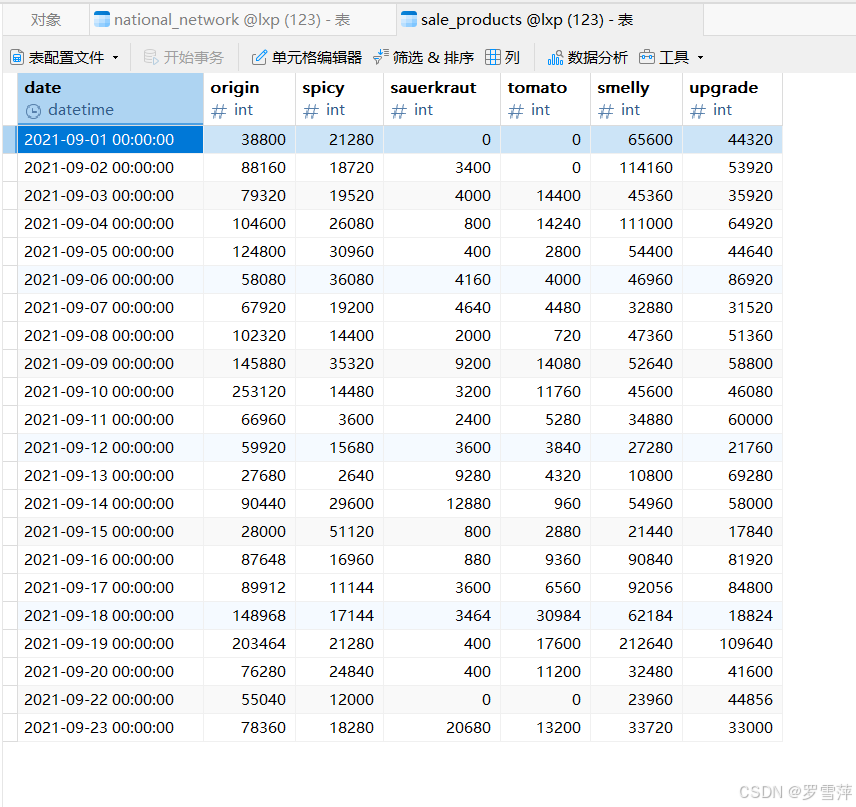Select upgrade value 109640

click(x=732, y=643)
